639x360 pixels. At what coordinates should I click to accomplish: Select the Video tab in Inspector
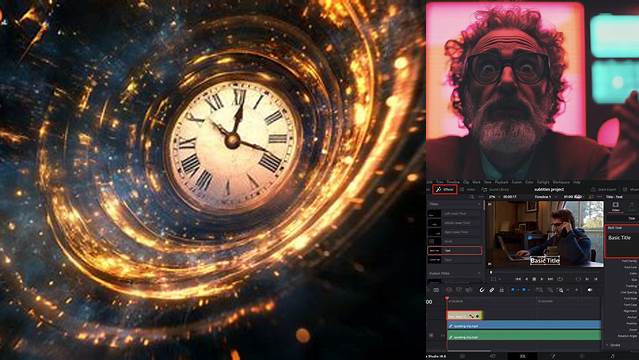(x=615, y=207)
